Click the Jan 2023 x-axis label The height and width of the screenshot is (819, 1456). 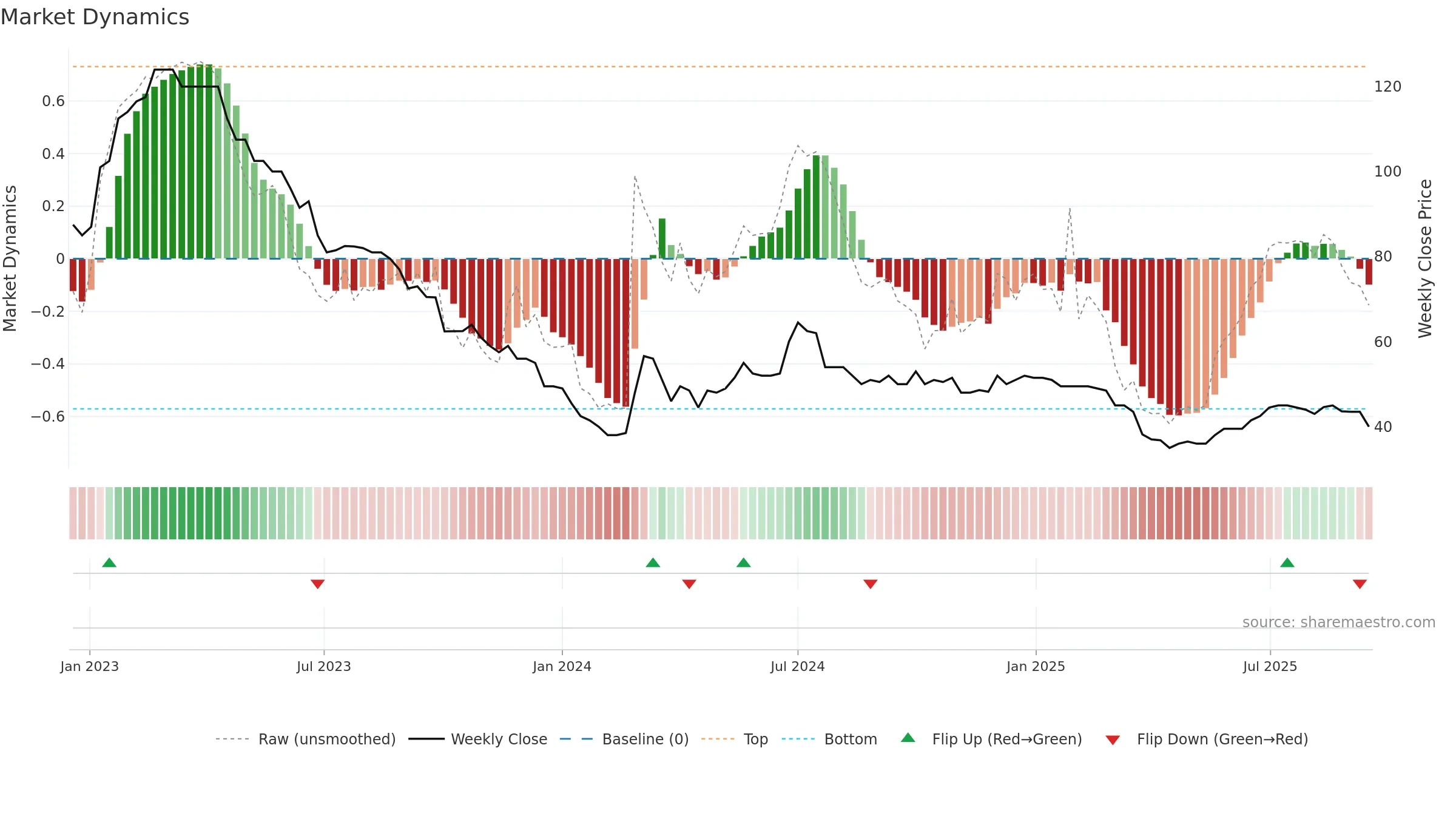tap(90, 666)
